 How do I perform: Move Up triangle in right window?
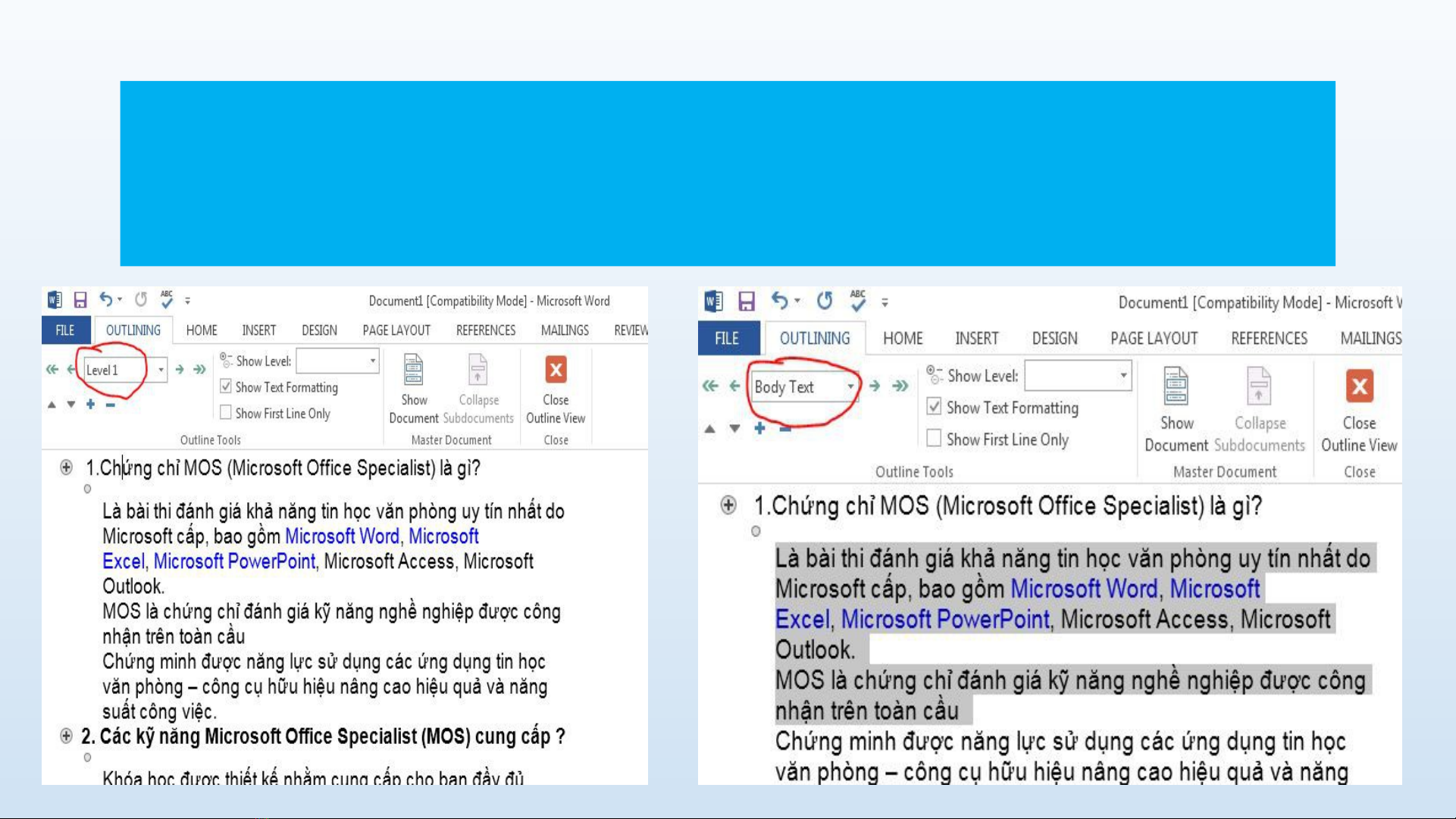pyautogui.click(x=709, y=429)
